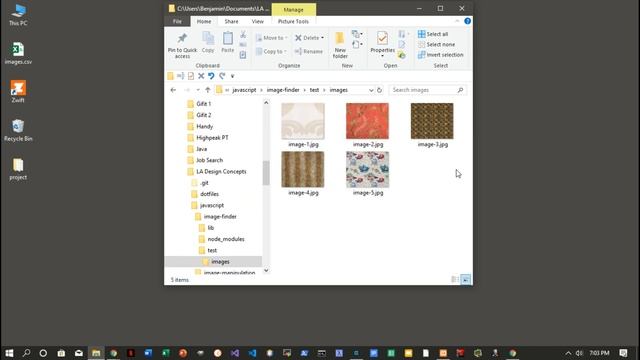Open the Windows Start menu

9,353
